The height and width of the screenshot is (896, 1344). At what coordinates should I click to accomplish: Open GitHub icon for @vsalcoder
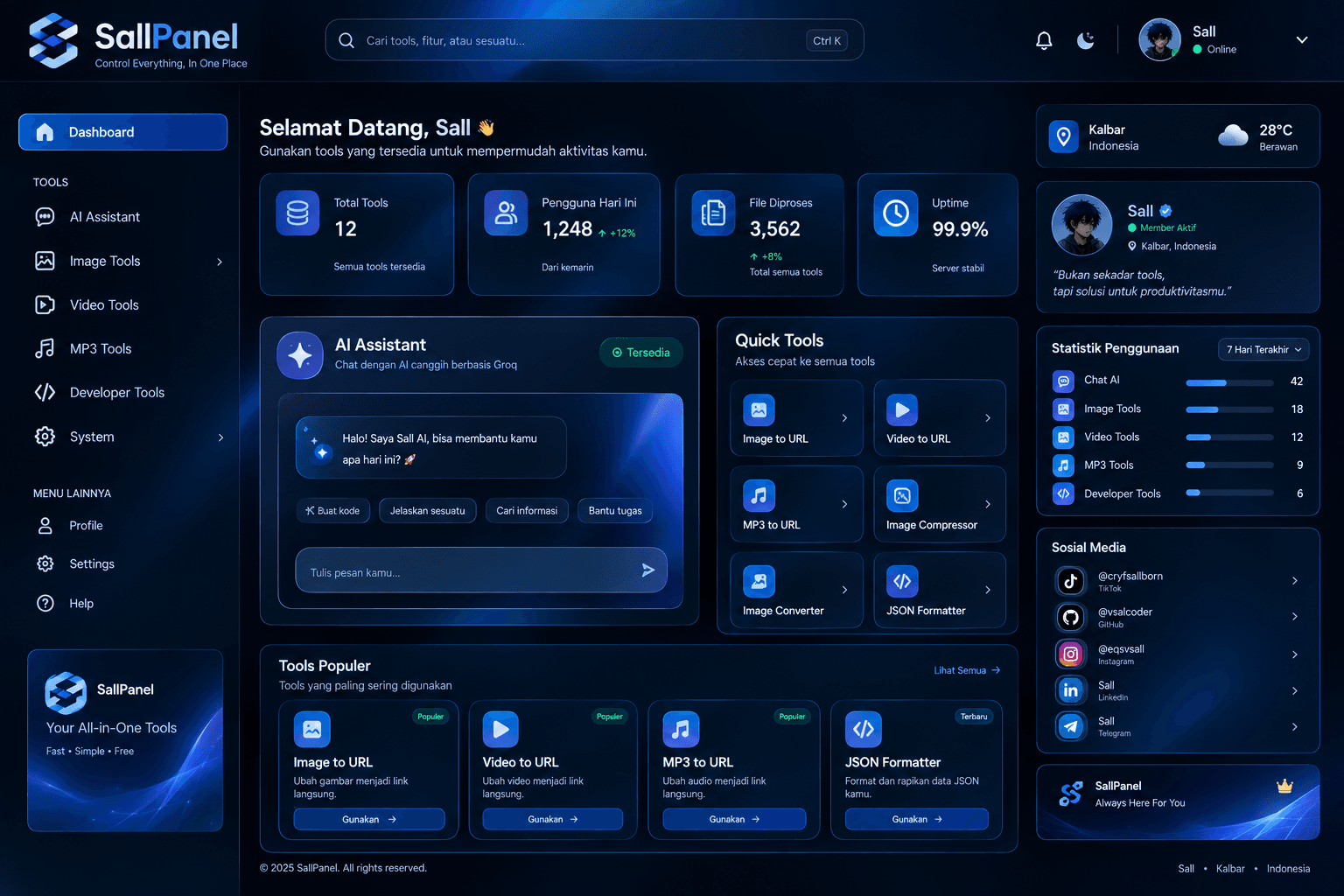click(x=1070, y=618)
